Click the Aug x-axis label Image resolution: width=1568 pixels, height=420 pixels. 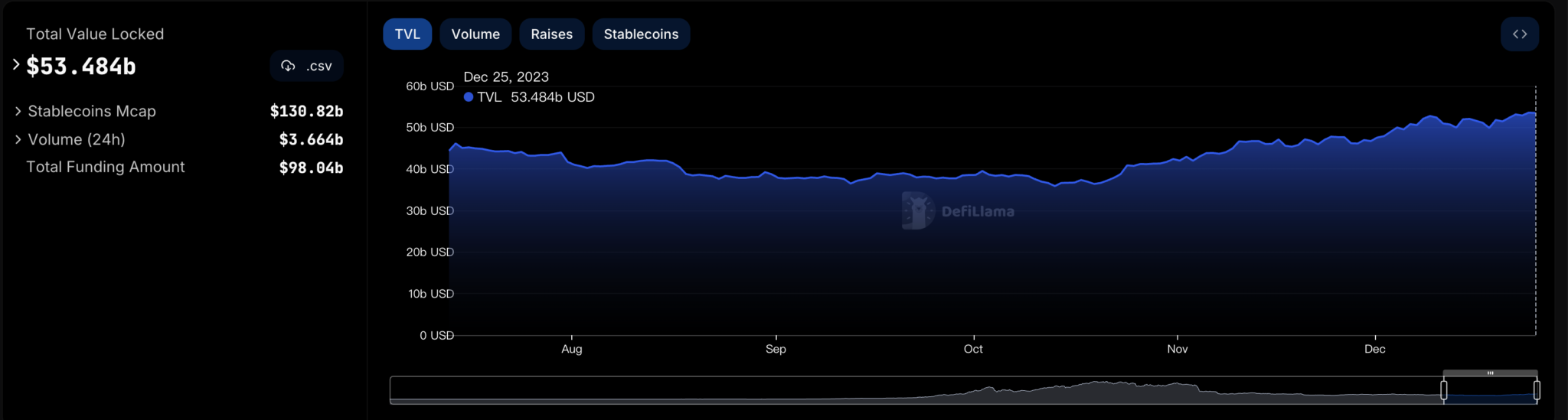572,349
